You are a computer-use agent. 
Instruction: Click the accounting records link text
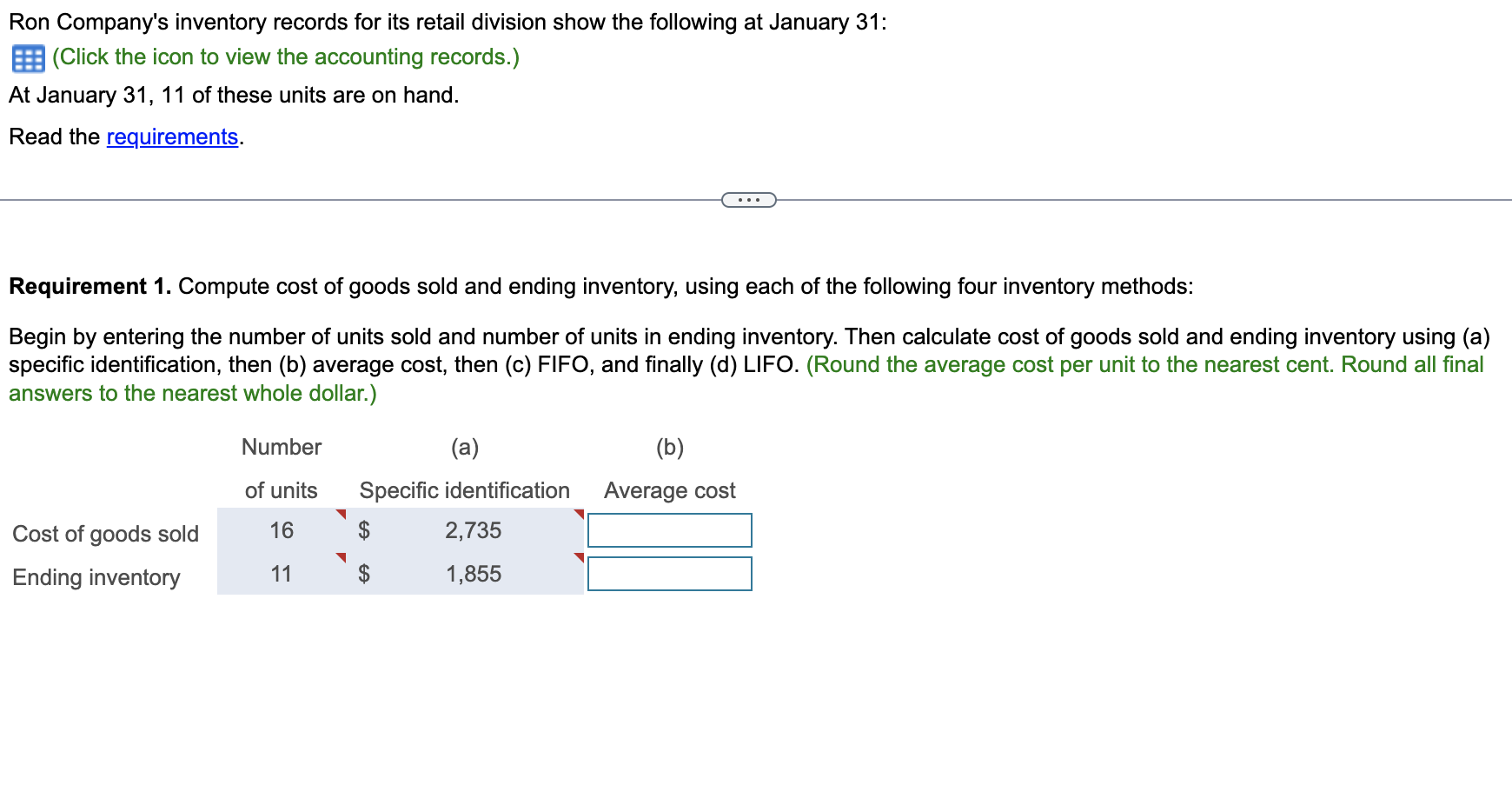pos(285,57)
